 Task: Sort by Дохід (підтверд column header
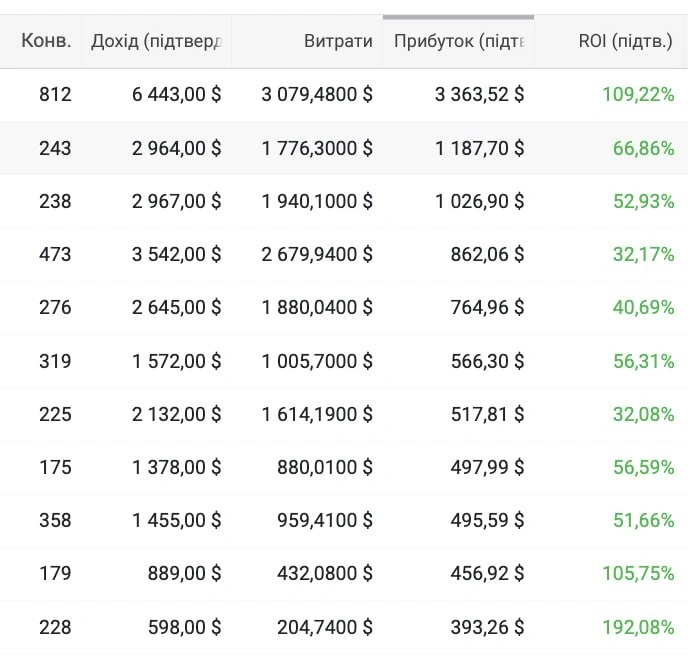[156, 41]
